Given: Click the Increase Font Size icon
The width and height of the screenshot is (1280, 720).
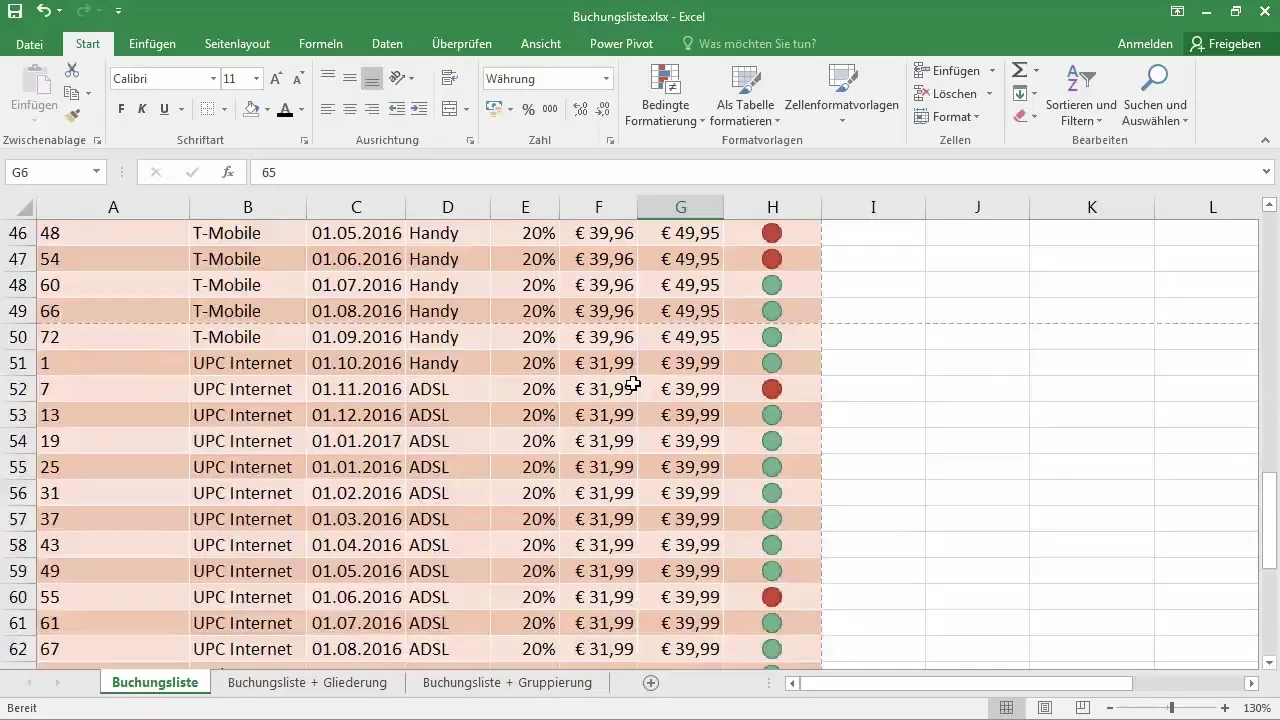Looking at the screenshot, I should click(x=277, y=79).
